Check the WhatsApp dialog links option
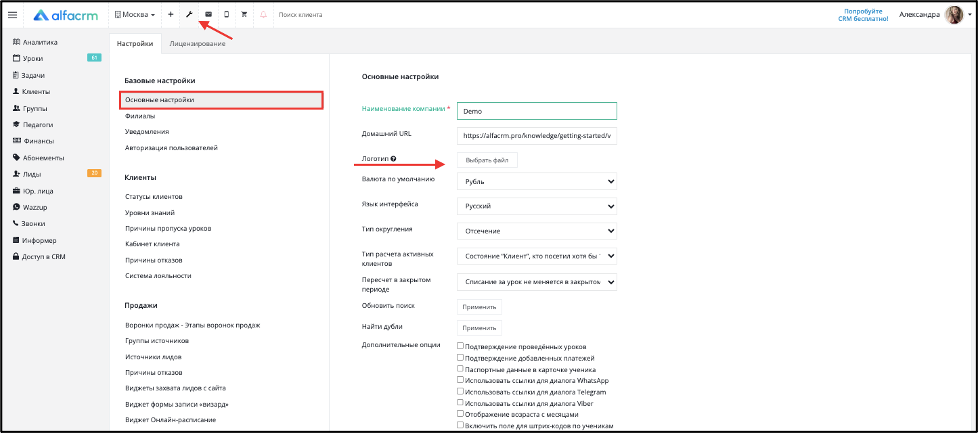Image resolution: width=979 pixels, height=433 pixels. (460, 379)
